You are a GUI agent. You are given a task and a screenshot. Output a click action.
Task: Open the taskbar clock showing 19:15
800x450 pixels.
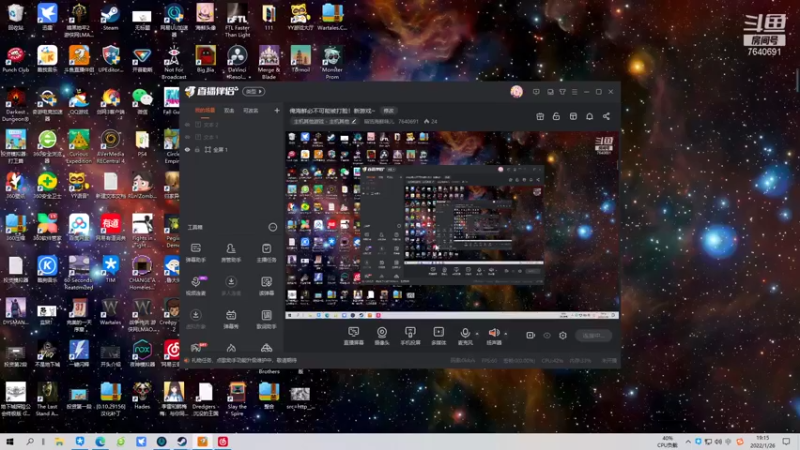[763, 442]
